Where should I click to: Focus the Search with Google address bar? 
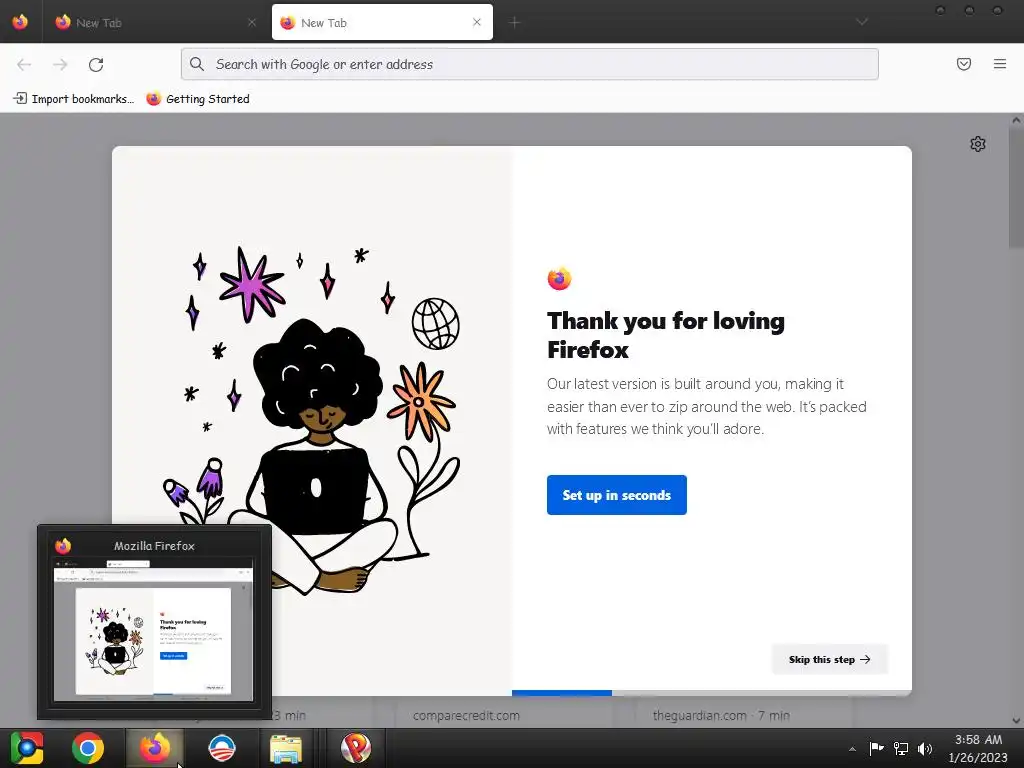coord(530,64)
